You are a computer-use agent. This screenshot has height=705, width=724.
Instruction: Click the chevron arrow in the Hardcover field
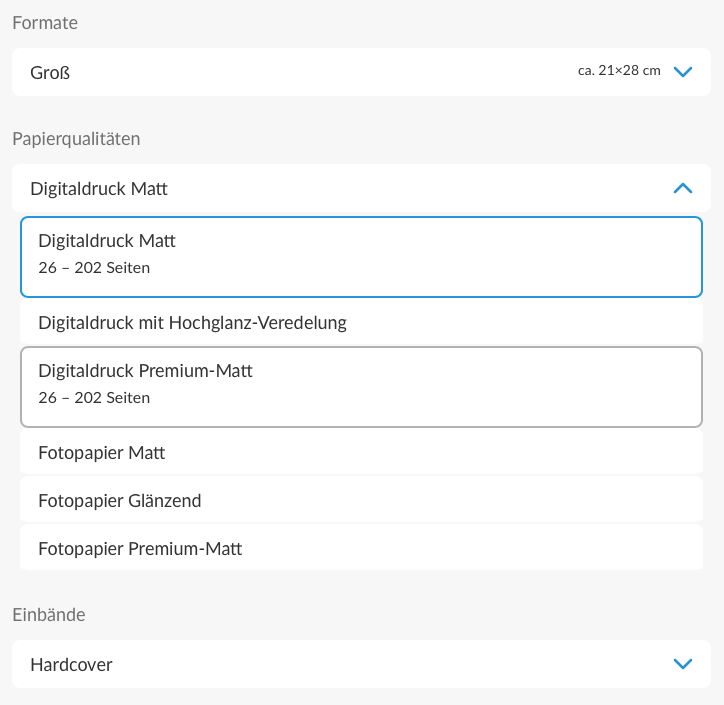(683, 664)
